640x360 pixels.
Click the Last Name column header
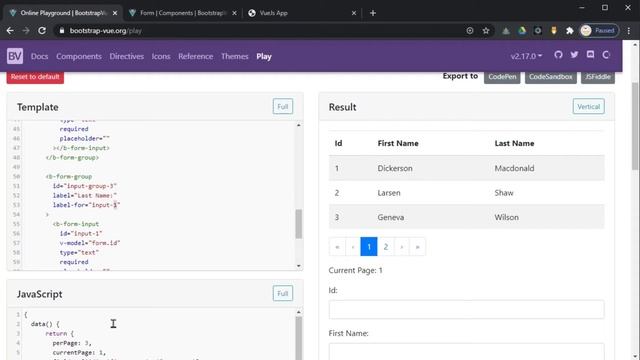[x=514, y=143]
